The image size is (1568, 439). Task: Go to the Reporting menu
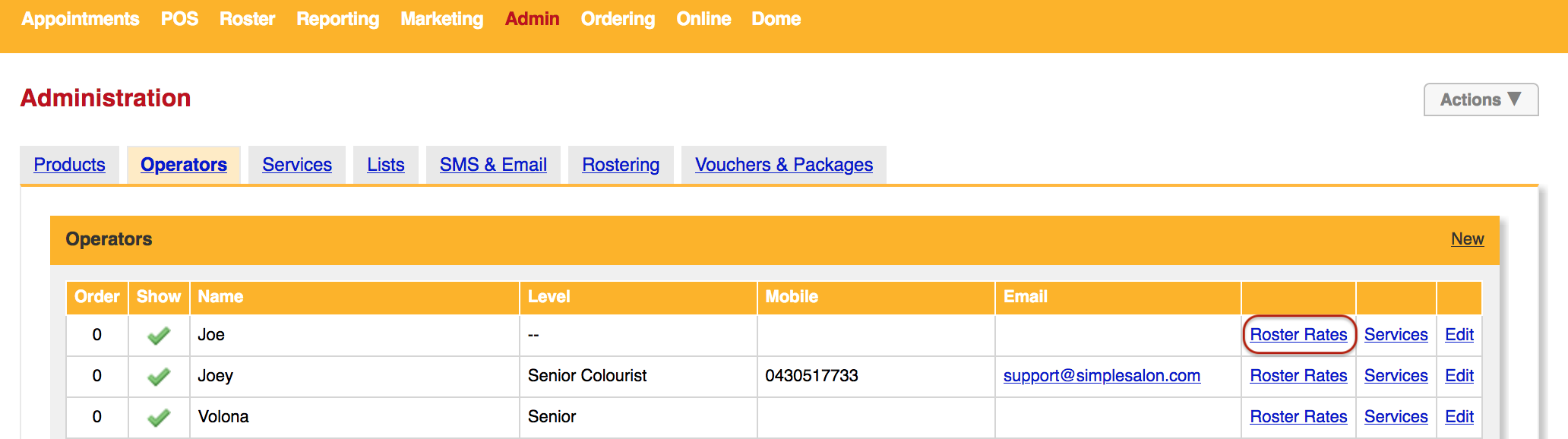337,19
